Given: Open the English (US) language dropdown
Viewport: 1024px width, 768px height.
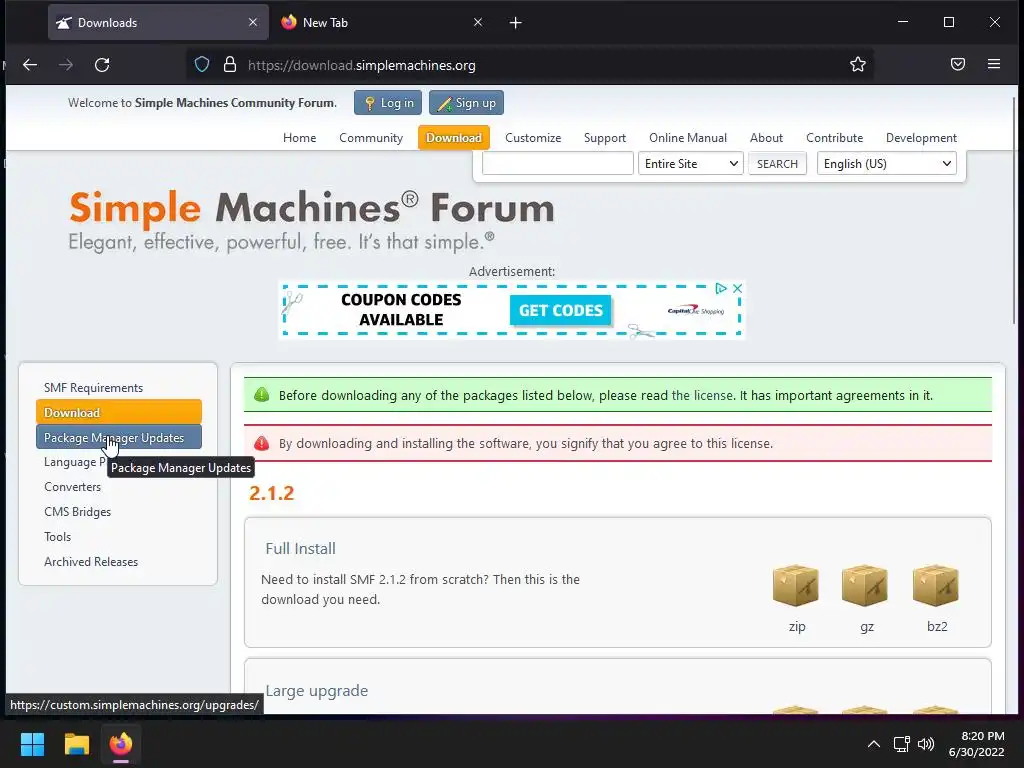Looking at the screenshot, I should (886, 163).
